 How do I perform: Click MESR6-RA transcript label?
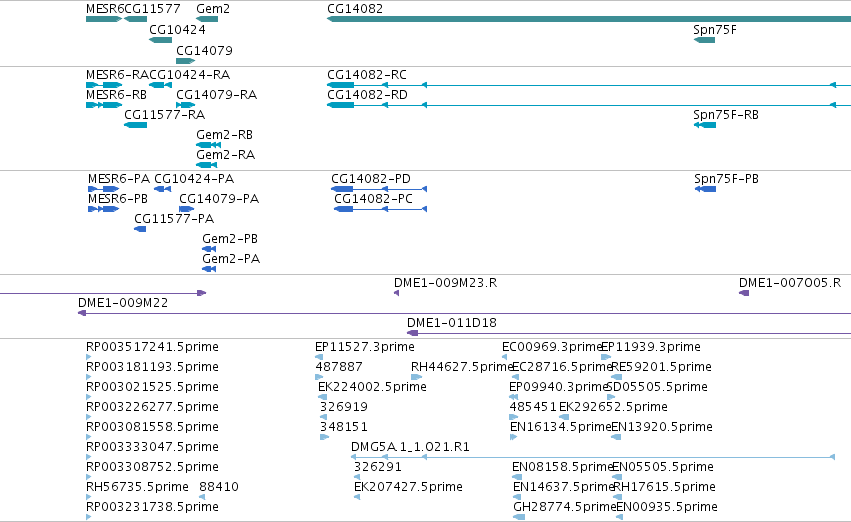point(118,75)
